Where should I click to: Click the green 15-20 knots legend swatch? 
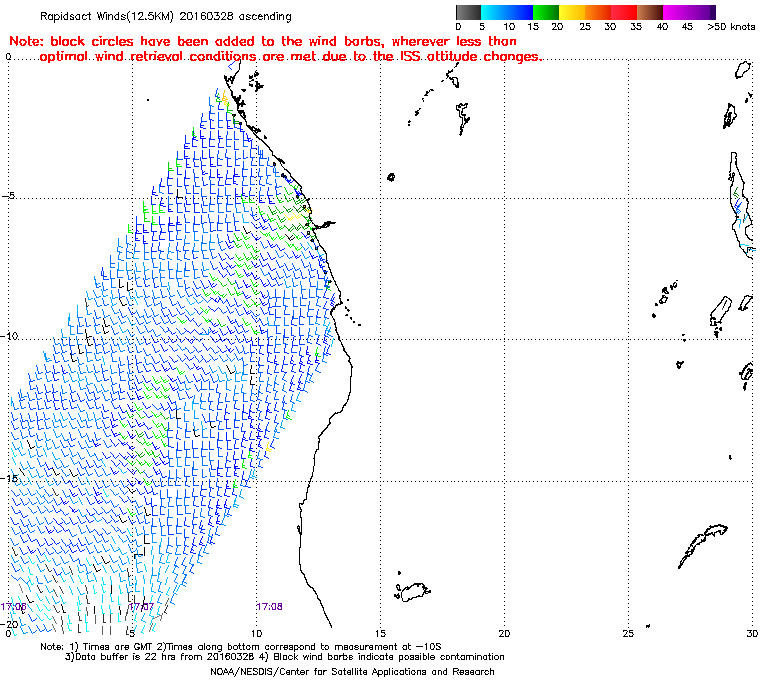[546, 12]
